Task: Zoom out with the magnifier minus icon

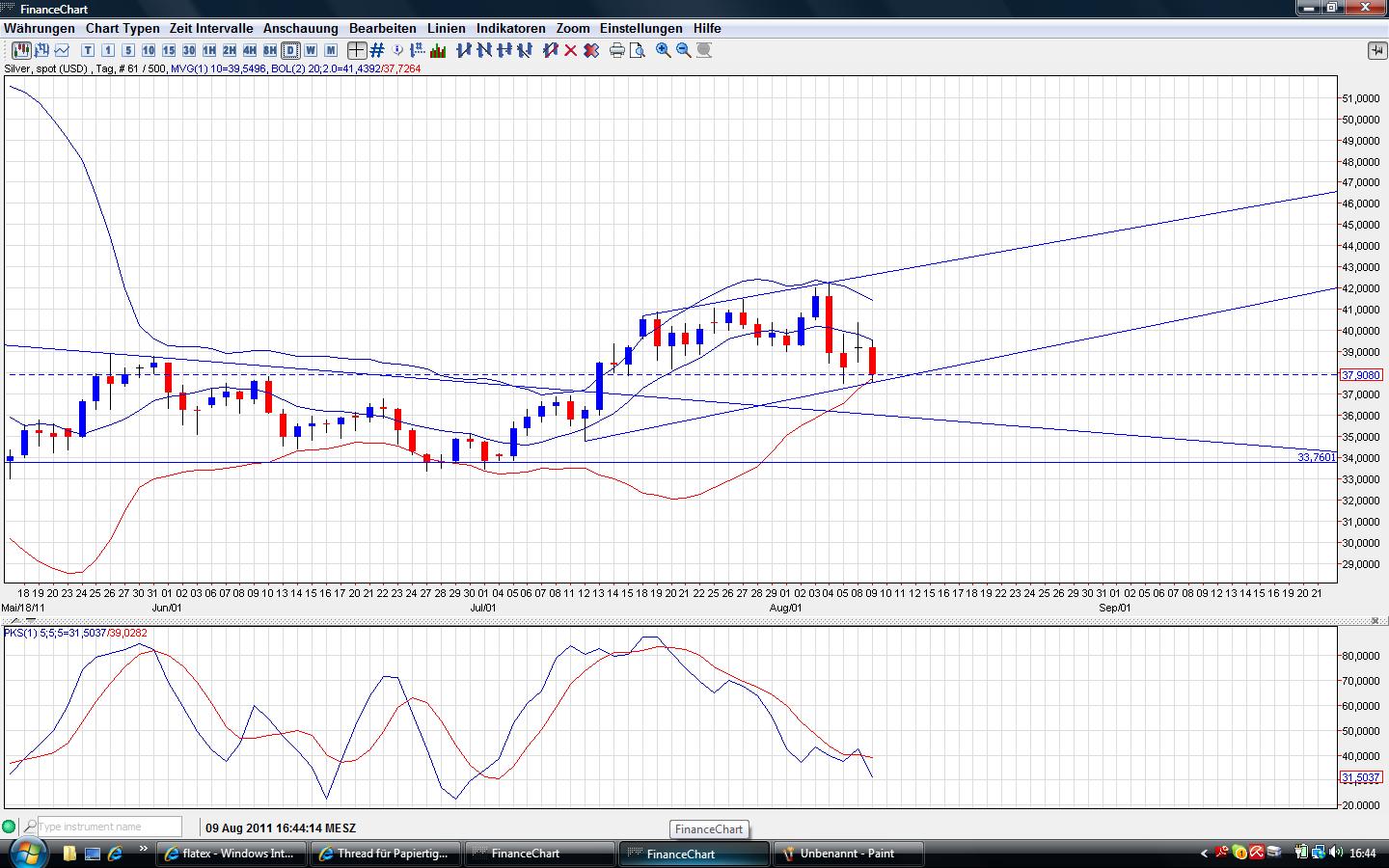Action: pos(684,50)
